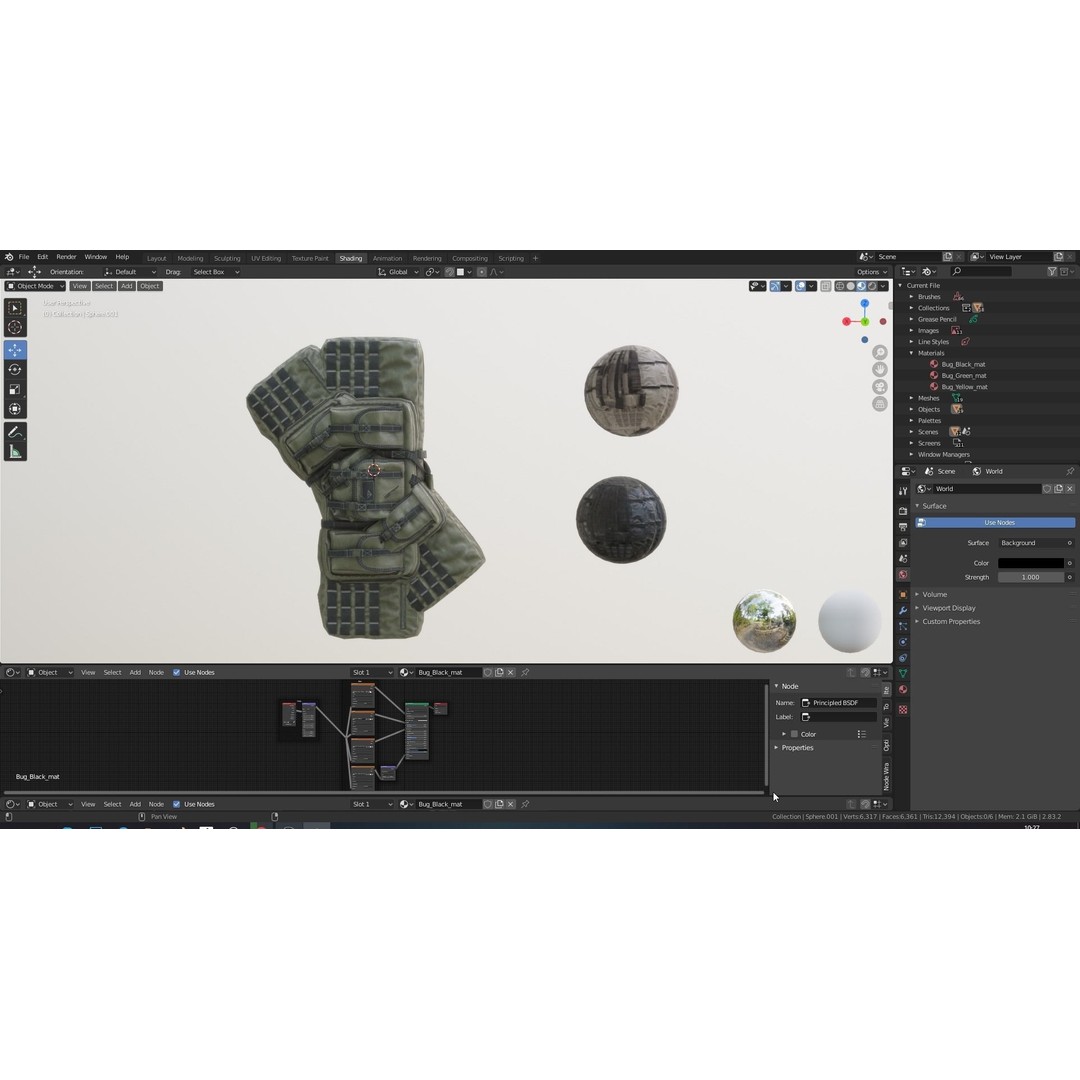Open the Object Mode dropdown

pos(35,286)
